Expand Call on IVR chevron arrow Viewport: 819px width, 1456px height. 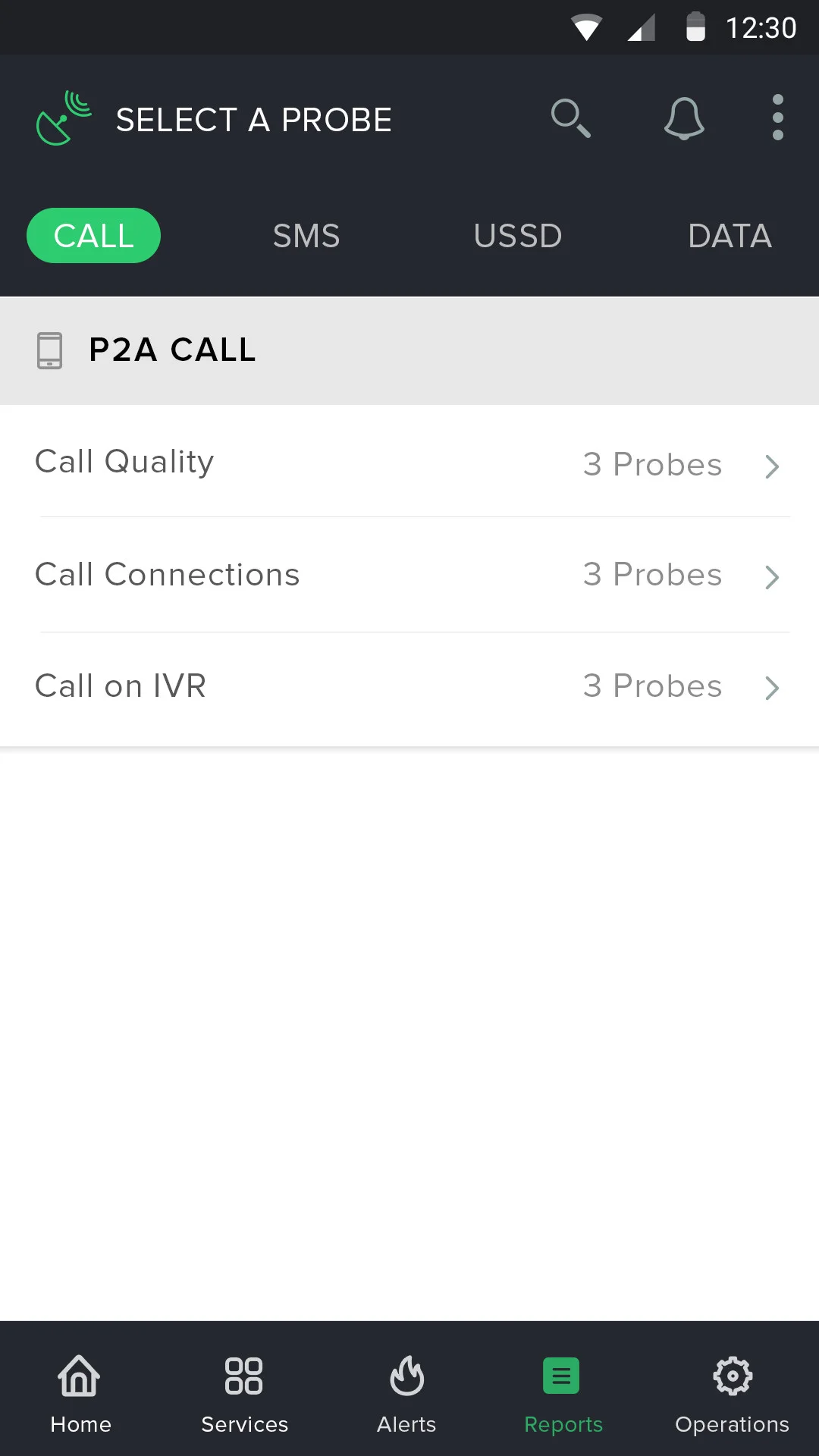(x=772, y=688)
